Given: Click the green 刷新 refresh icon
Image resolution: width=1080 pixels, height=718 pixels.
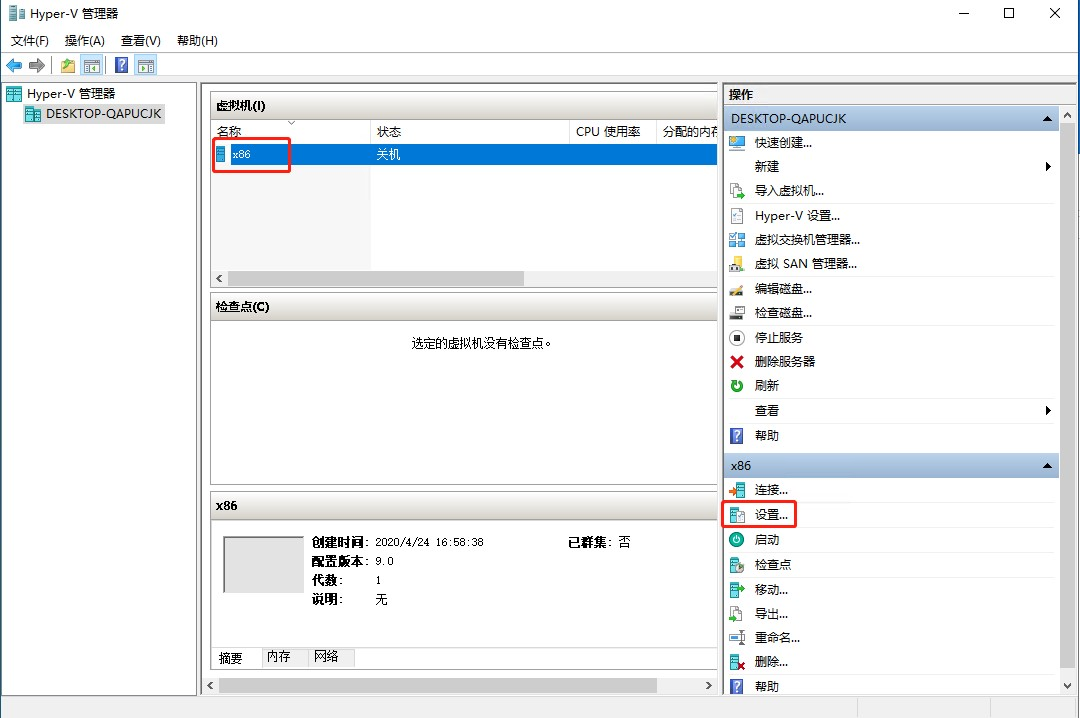Looking at the screenshot, I should 737,386.
